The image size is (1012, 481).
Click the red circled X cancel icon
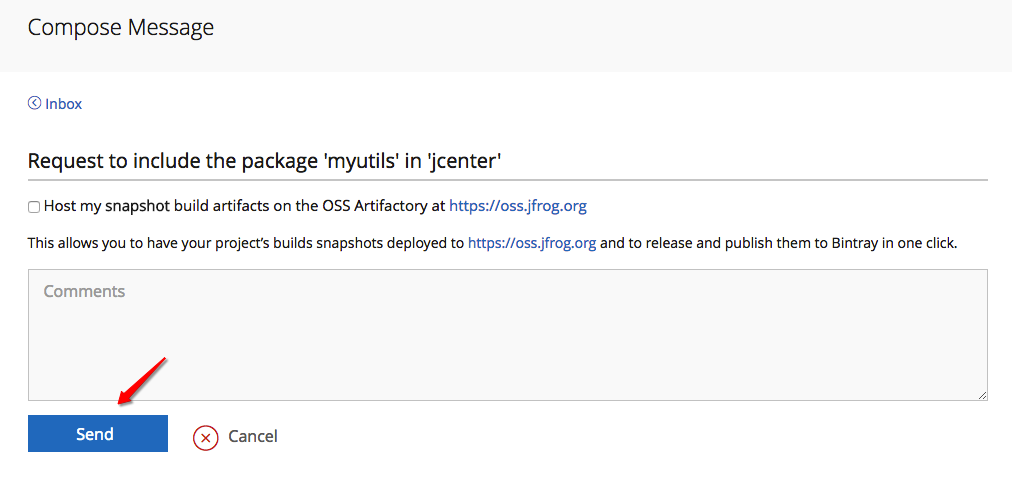206,436
